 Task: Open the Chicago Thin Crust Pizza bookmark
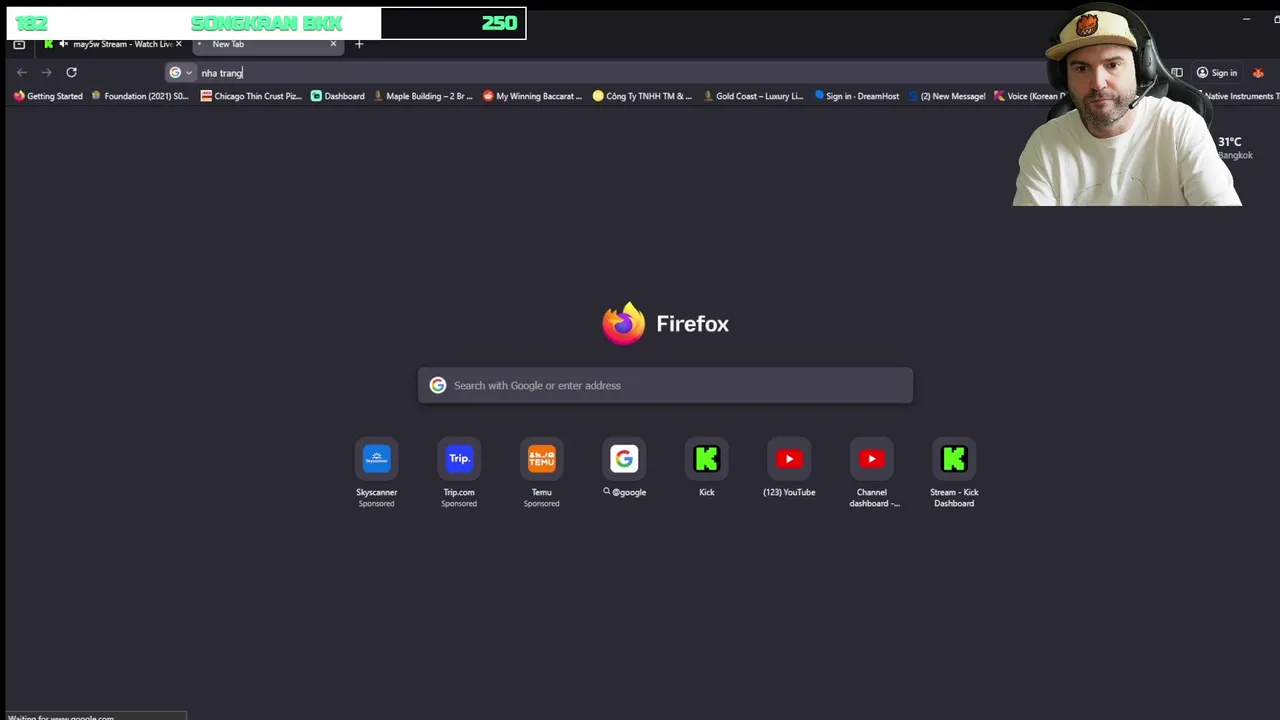(252, 96)
